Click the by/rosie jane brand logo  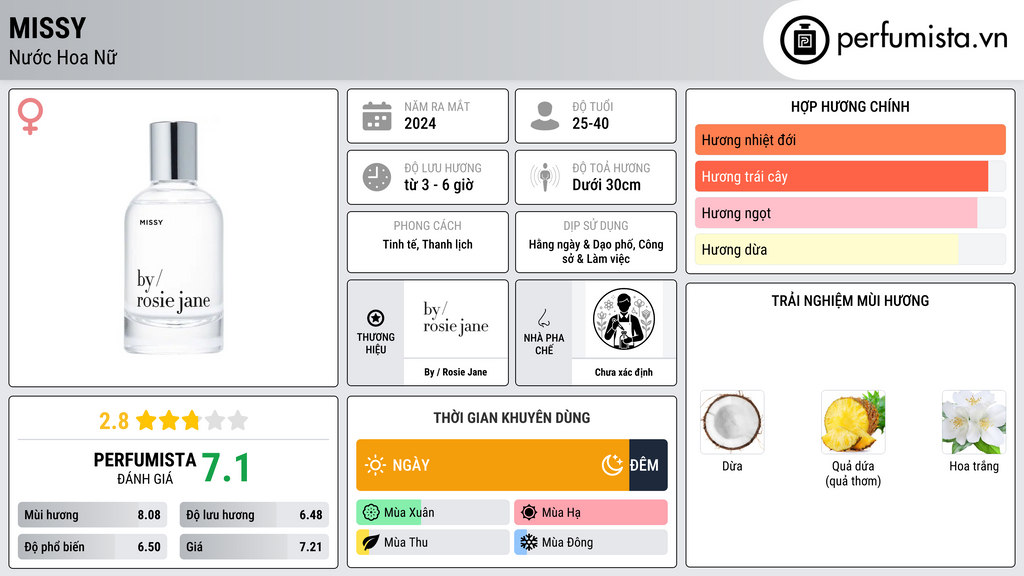455,318
